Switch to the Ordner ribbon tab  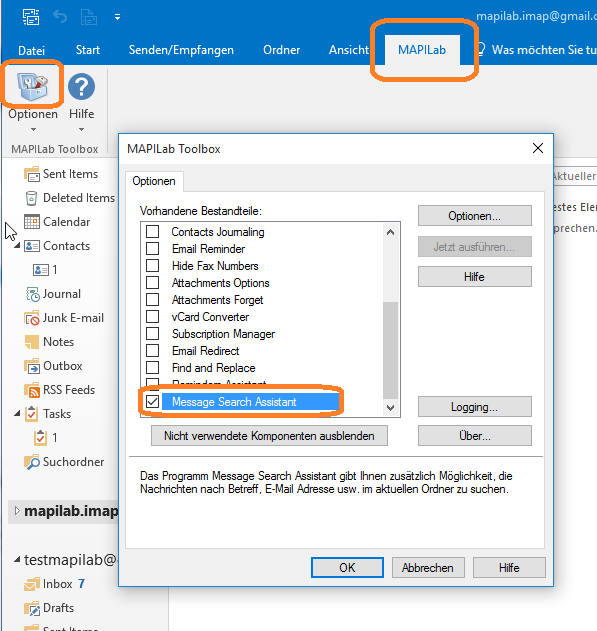click(x=282, y=50)
